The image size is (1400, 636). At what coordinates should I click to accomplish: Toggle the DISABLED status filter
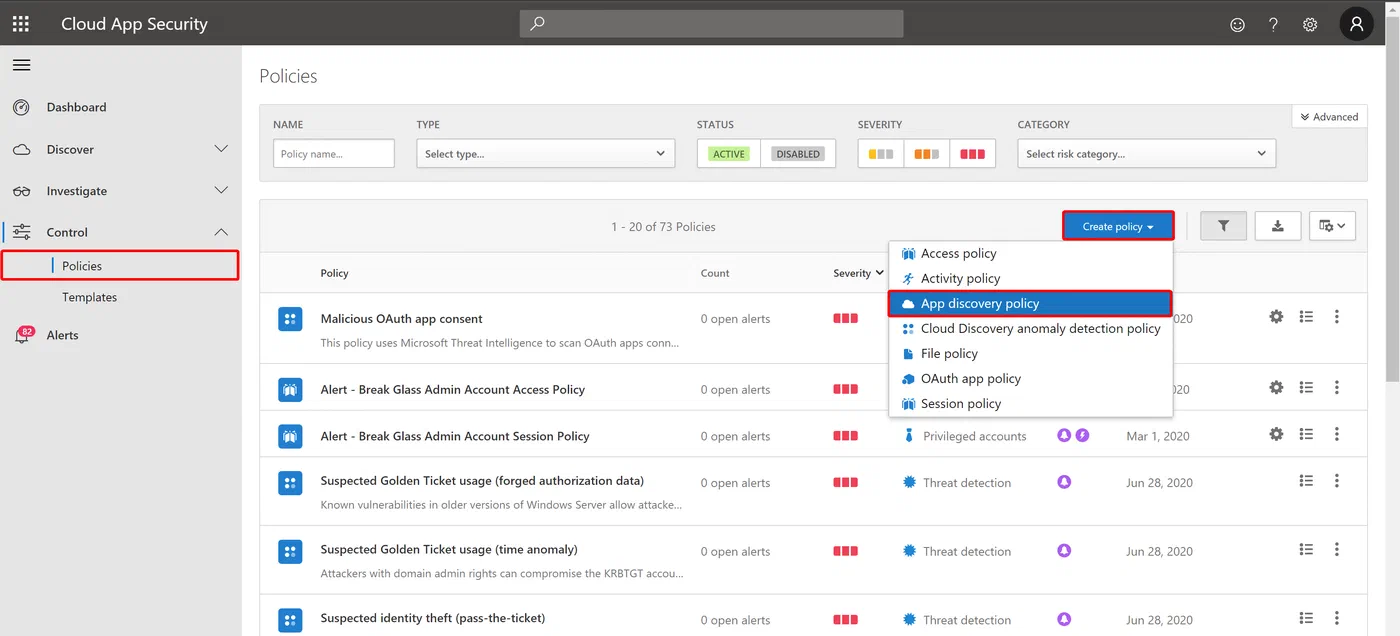pos(798,154)
